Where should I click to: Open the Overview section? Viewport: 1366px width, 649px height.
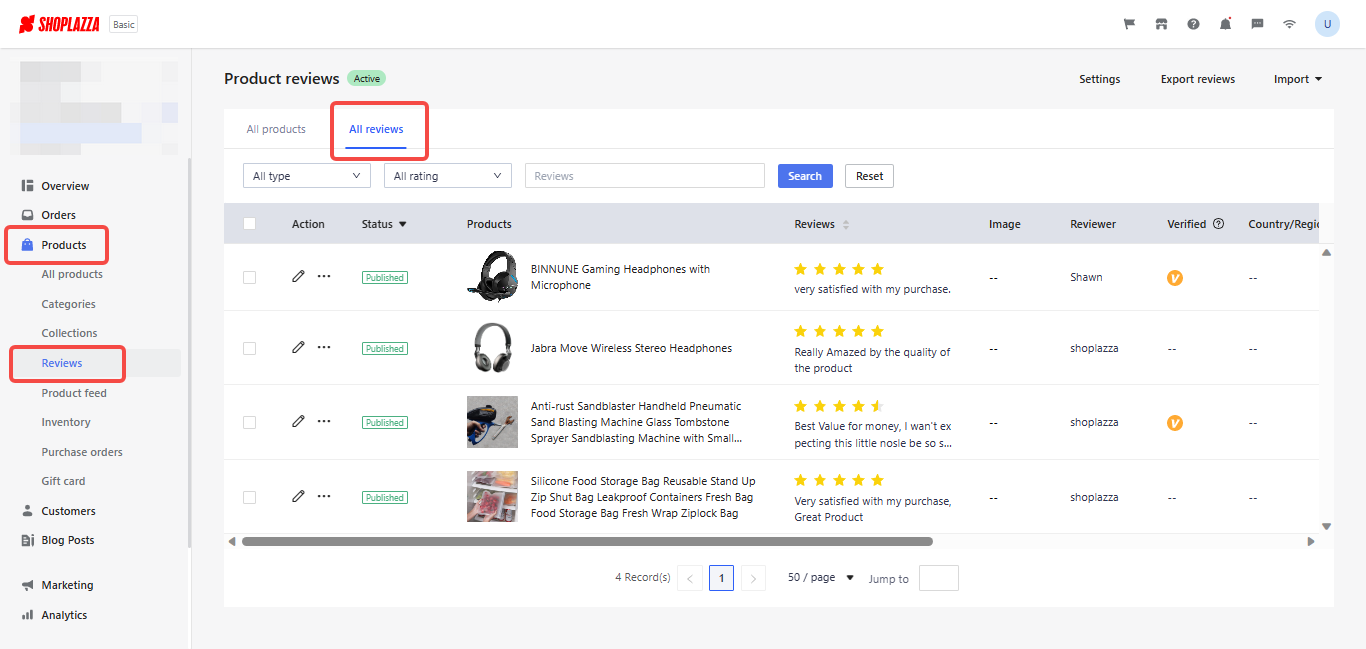coord(65,186)
